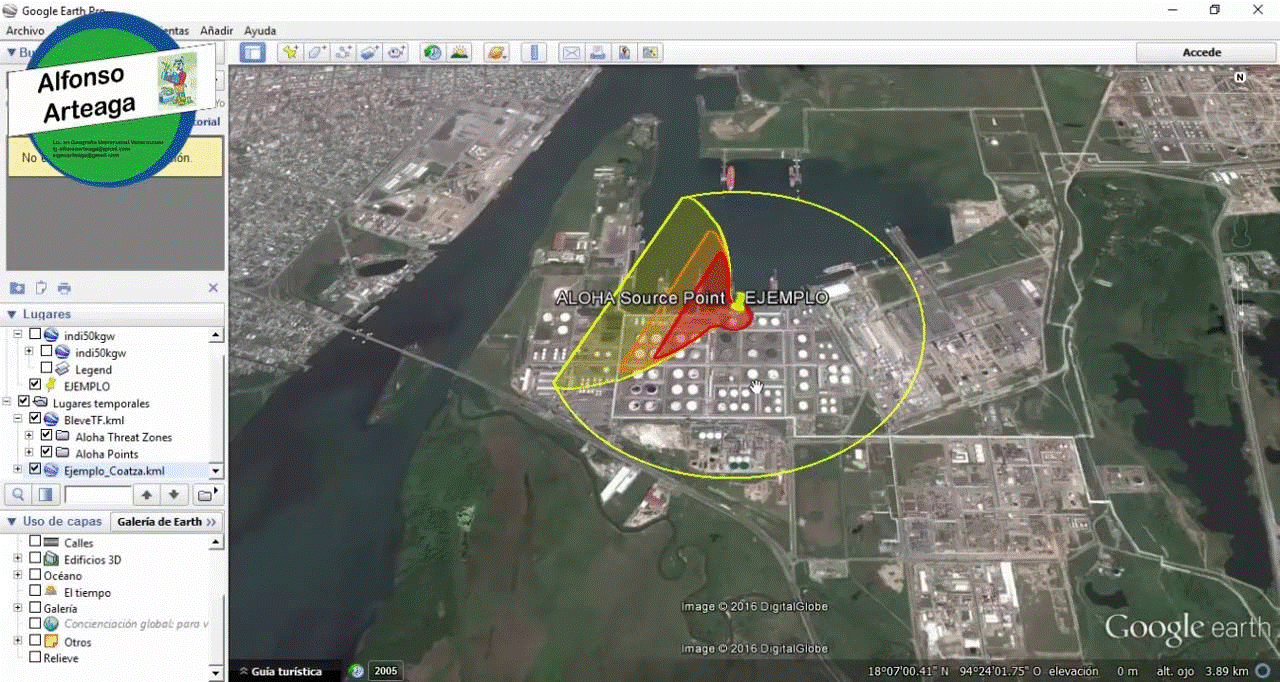The height and width of the screenshot is (682, 1280).
Task: Enable the El tiempo layer
Action: [35, 591]
